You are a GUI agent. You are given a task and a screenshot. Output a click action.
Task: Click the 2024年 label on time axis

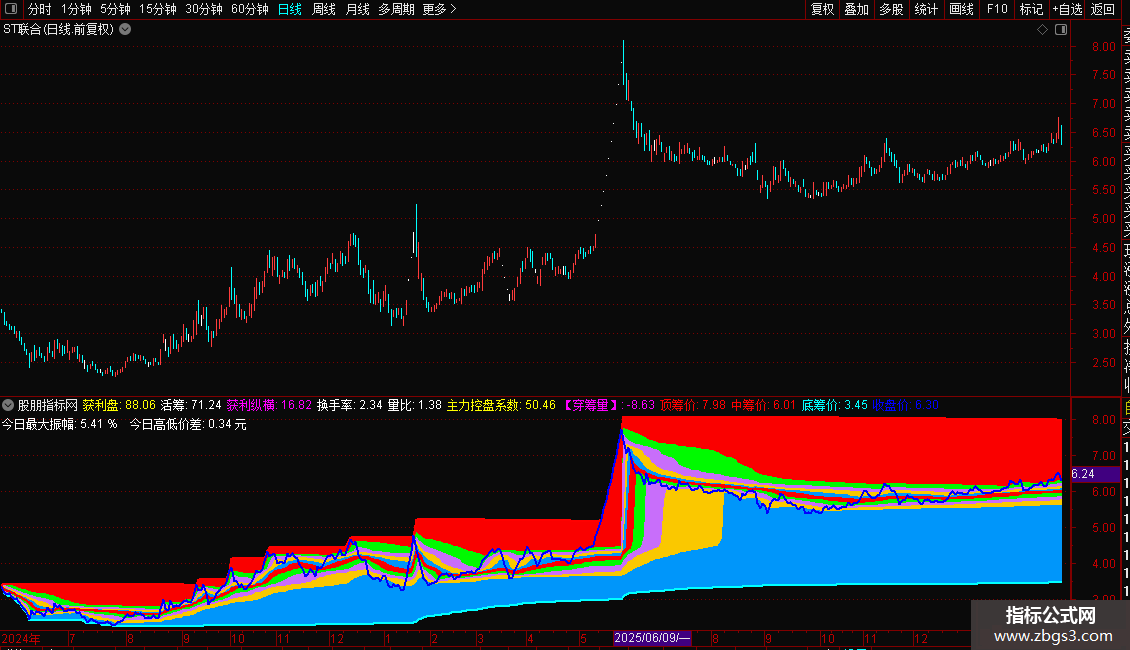pos(21,638)
